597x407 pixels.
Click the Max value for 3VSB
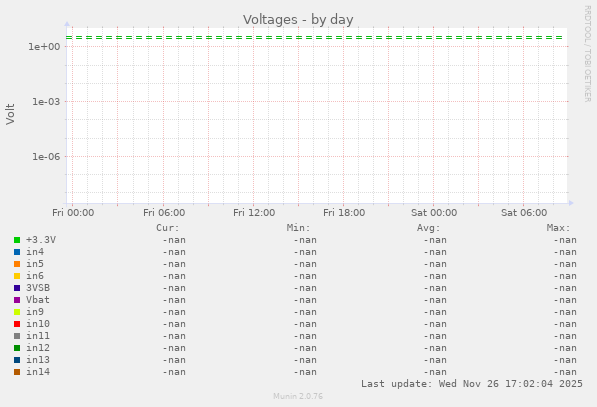coord(565,288)
